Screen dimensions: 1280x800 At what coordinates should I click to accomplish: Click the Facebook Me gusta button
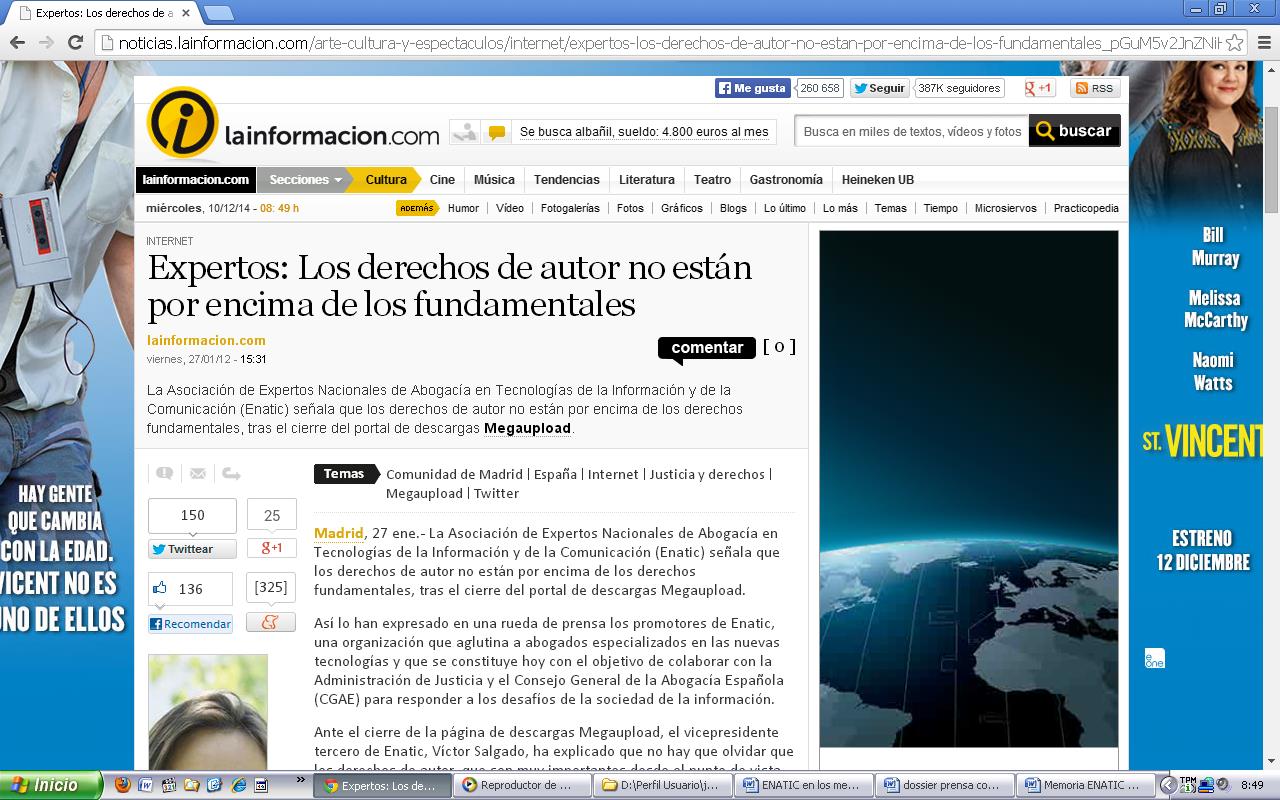point(752,88)
